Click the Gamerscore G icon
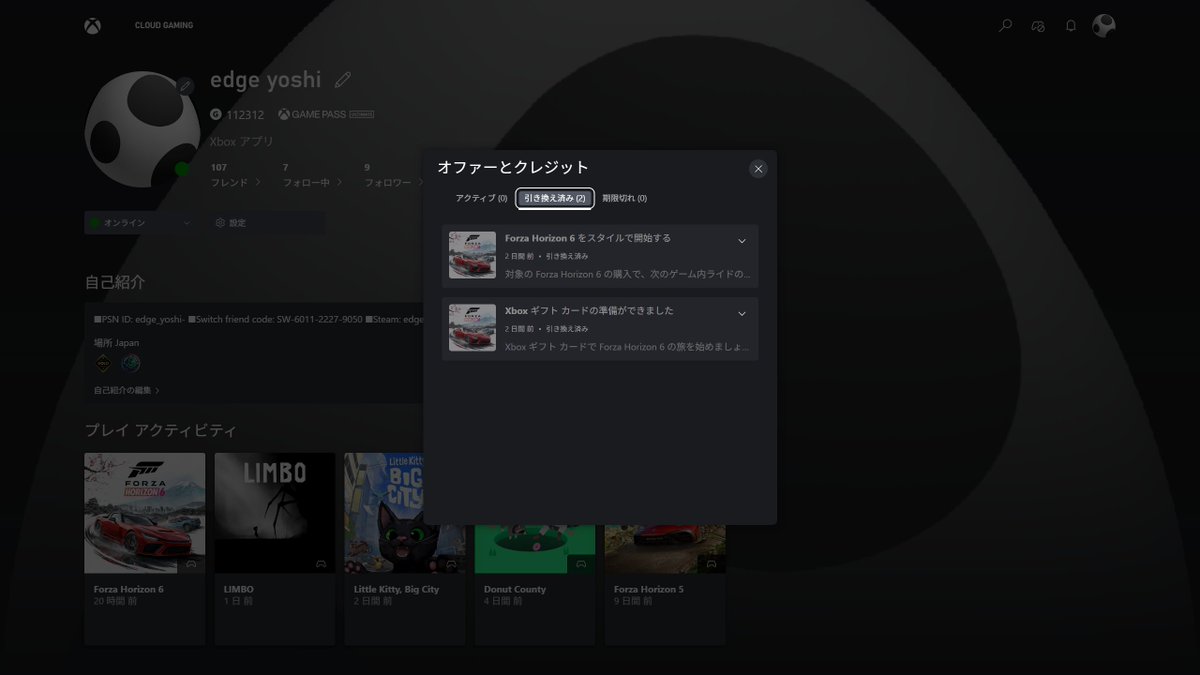Image resolution: width=1200 pixels, height=675 pixels. click(216, 114)
